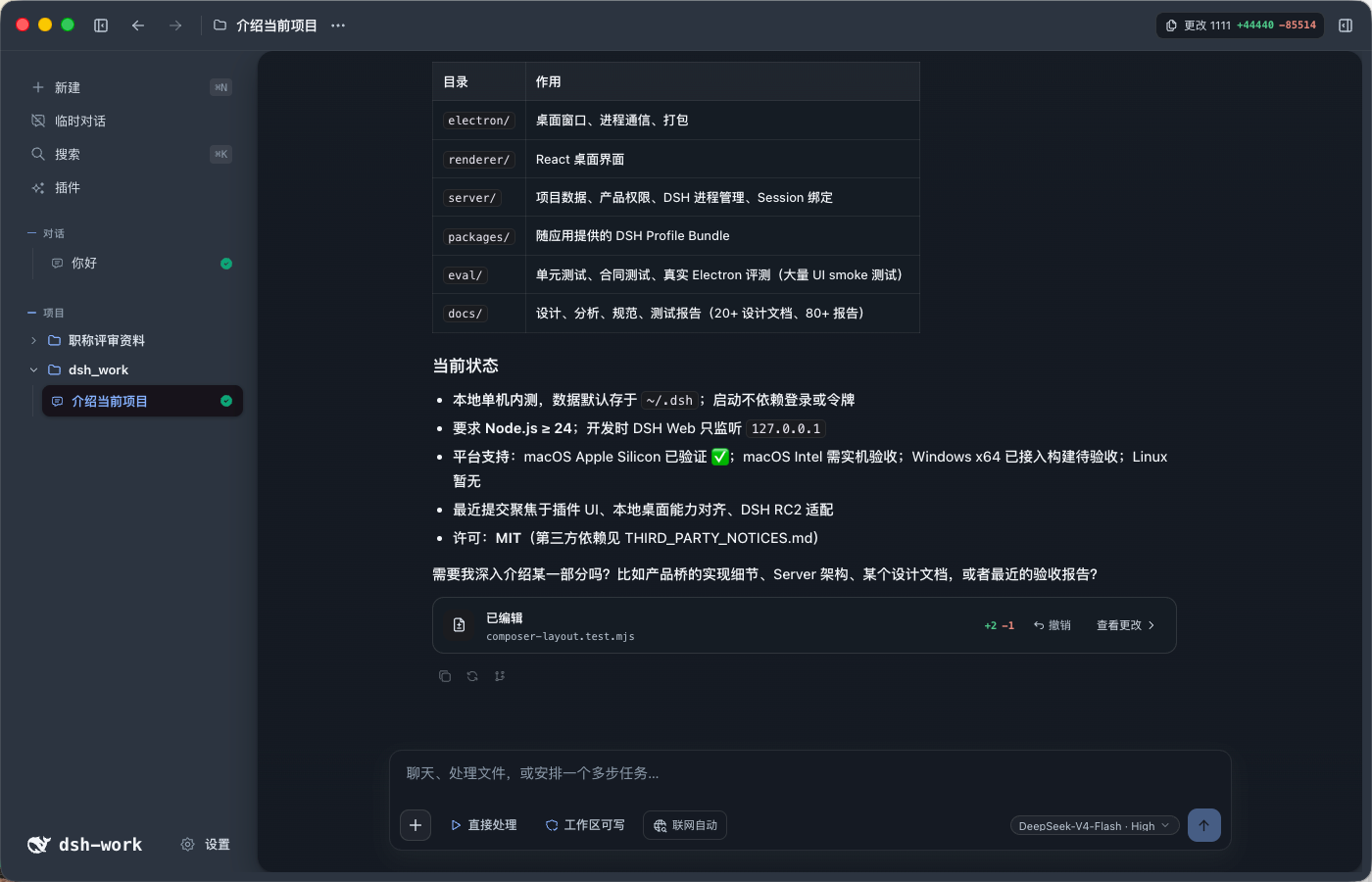Click the dsh-work whale logo
The width and height of the screenshot is (1372, 882).
pyautogui.click(x=38, y=845)
